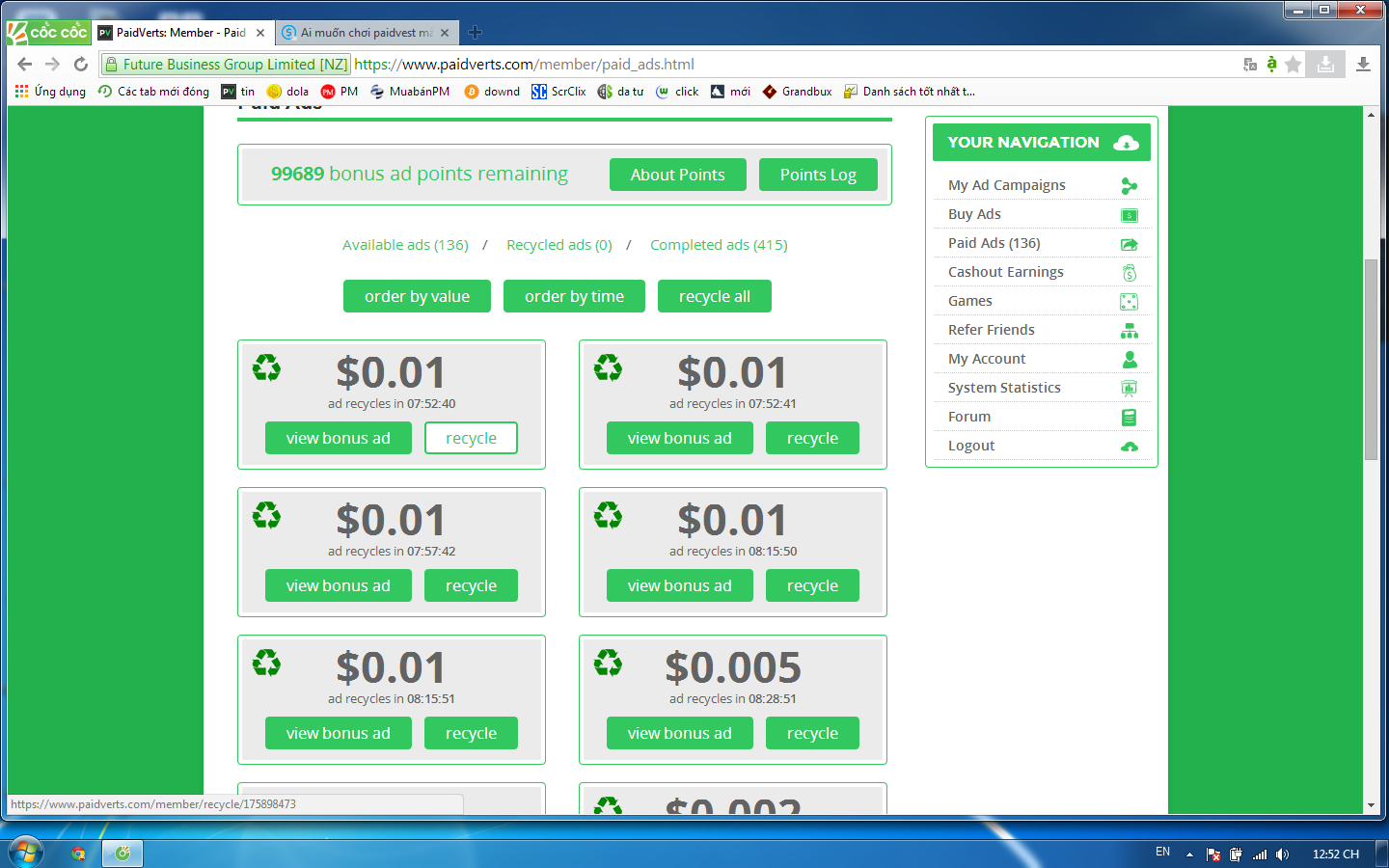Open the MuabánPM bookmark

(410, 92)
